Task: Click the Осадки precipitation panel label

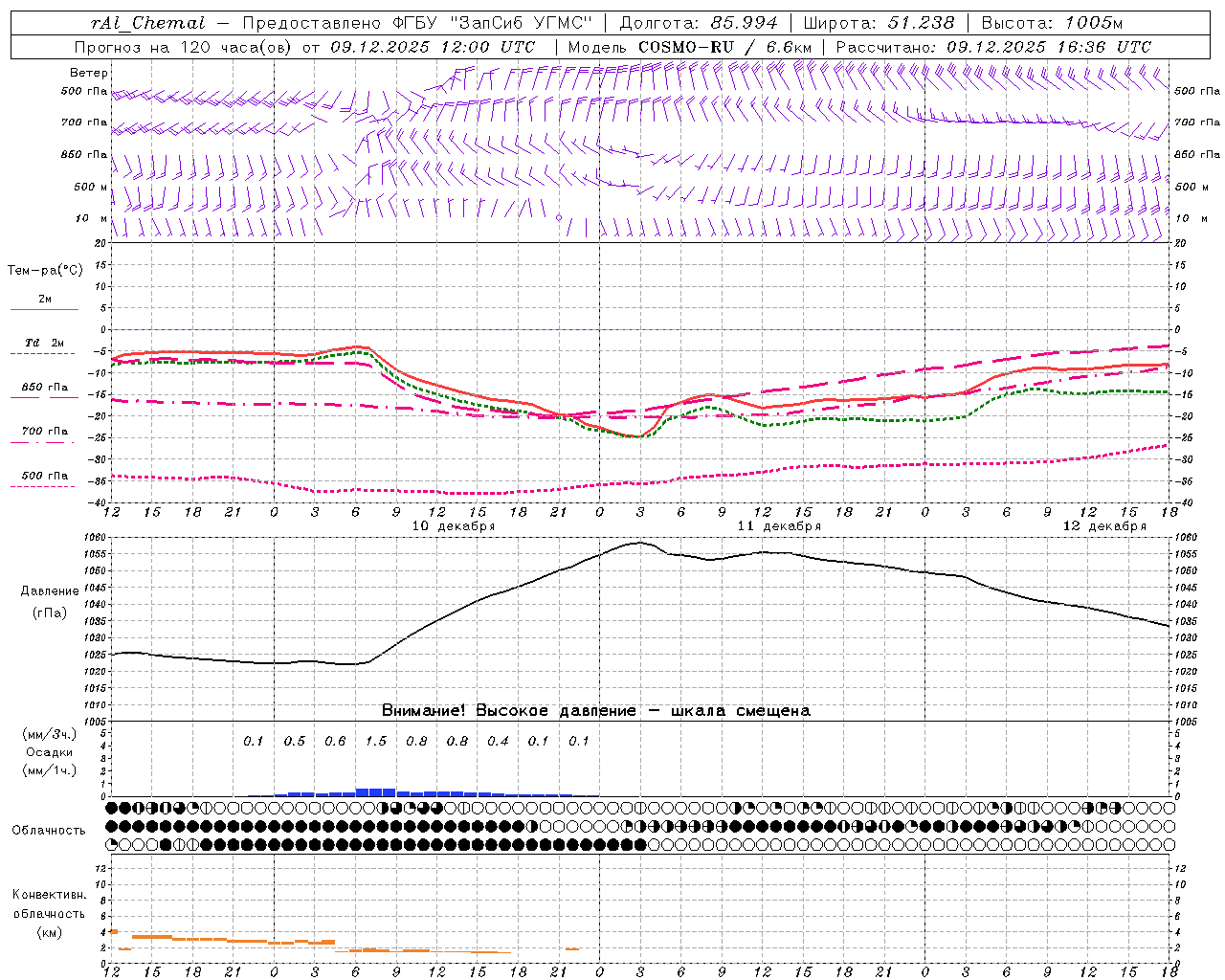Action: (49, 752)
